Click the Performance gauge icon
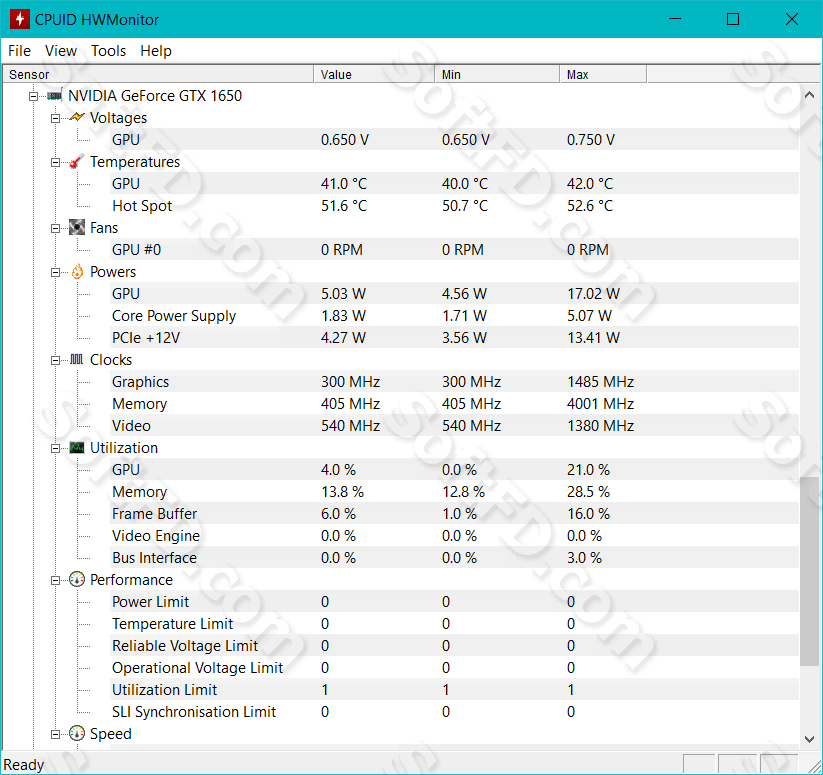823x775 pixels. coord(77,580)
